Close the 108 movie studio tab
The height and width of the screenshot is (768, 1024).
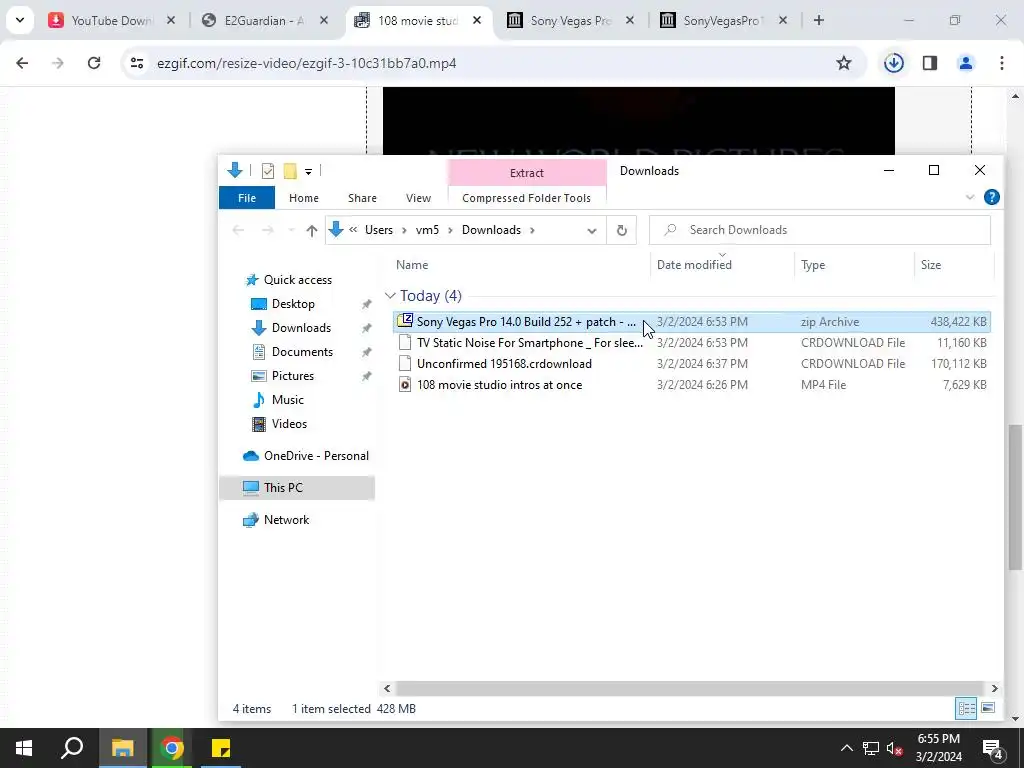click(477, 20)
